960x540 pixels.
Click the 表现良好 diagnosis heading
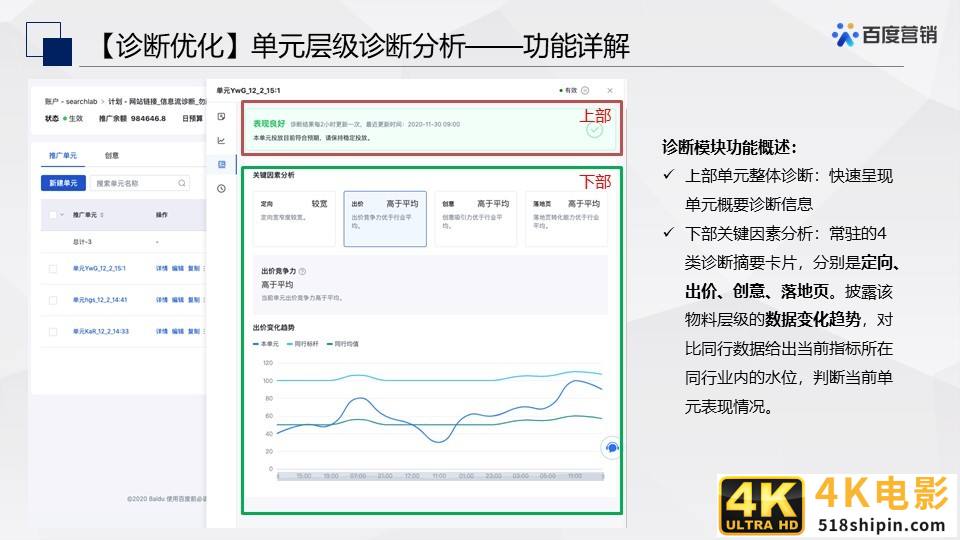269,124
